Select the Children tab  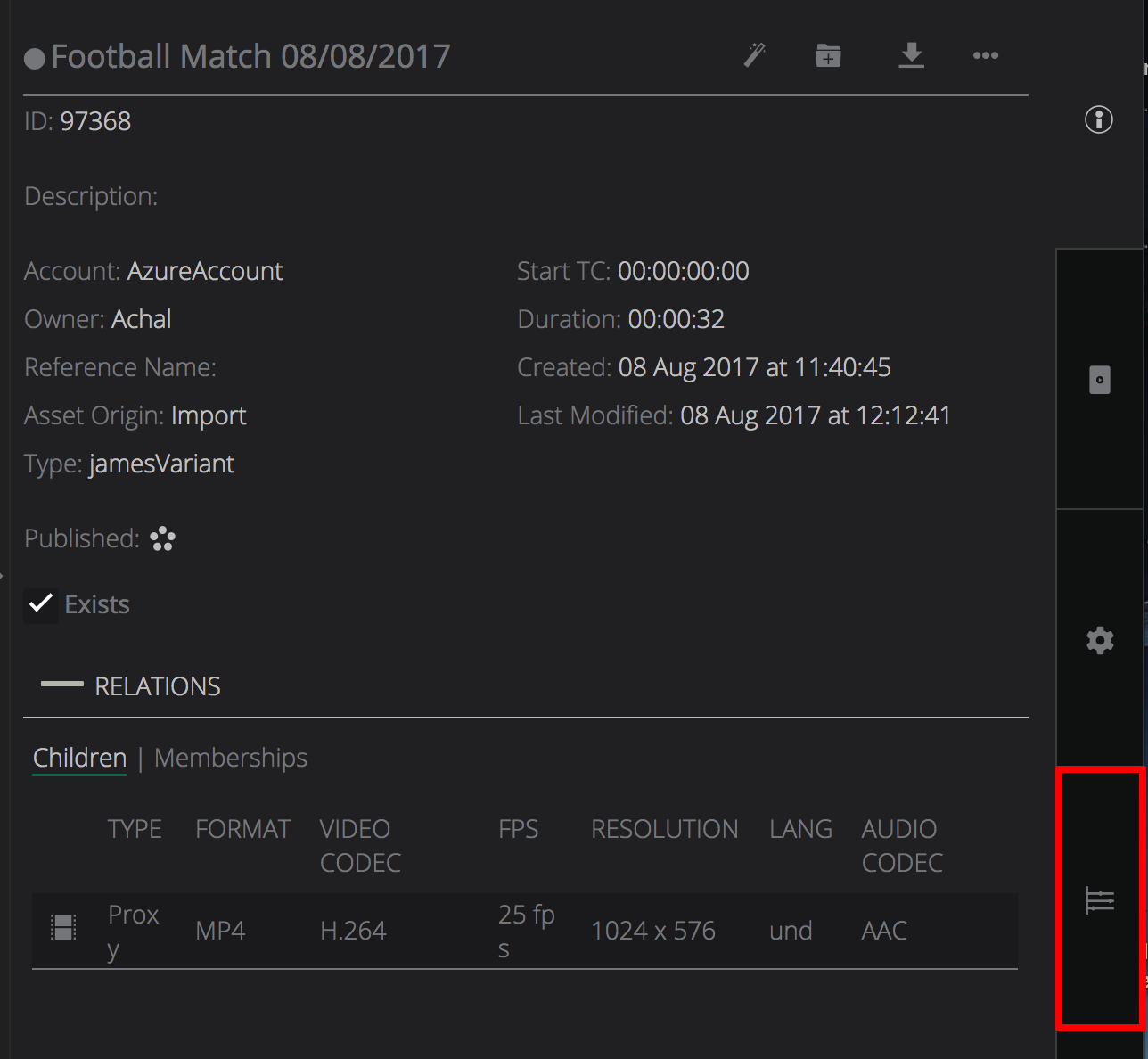pyautogui.click(x=79, y=758)
